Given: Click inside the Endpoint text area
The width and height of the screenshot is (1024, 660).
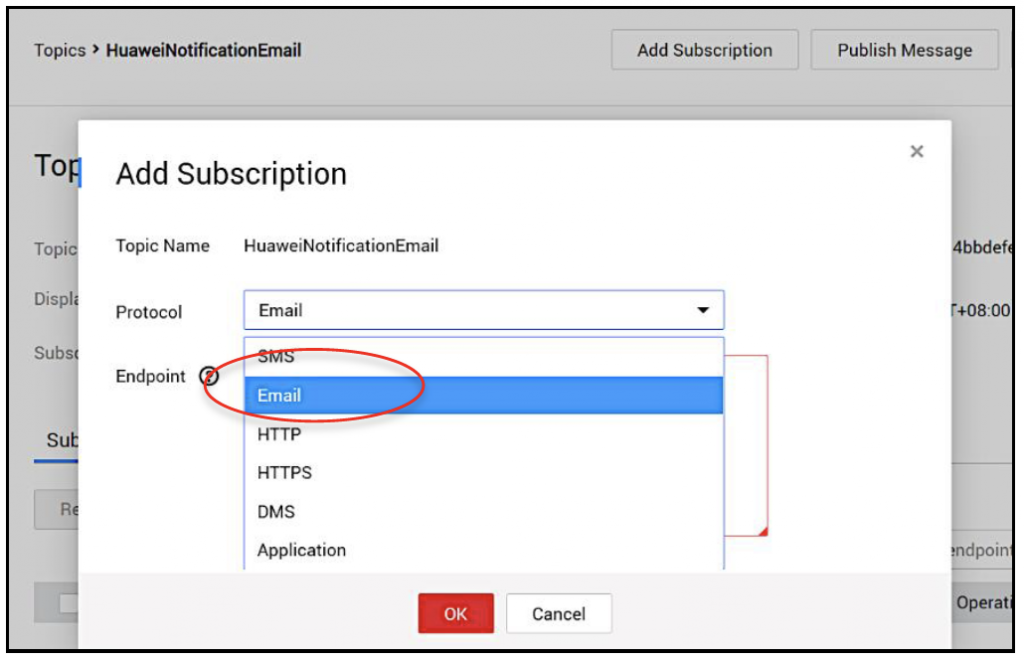Looking at the screenshot, I should point(746,446).
